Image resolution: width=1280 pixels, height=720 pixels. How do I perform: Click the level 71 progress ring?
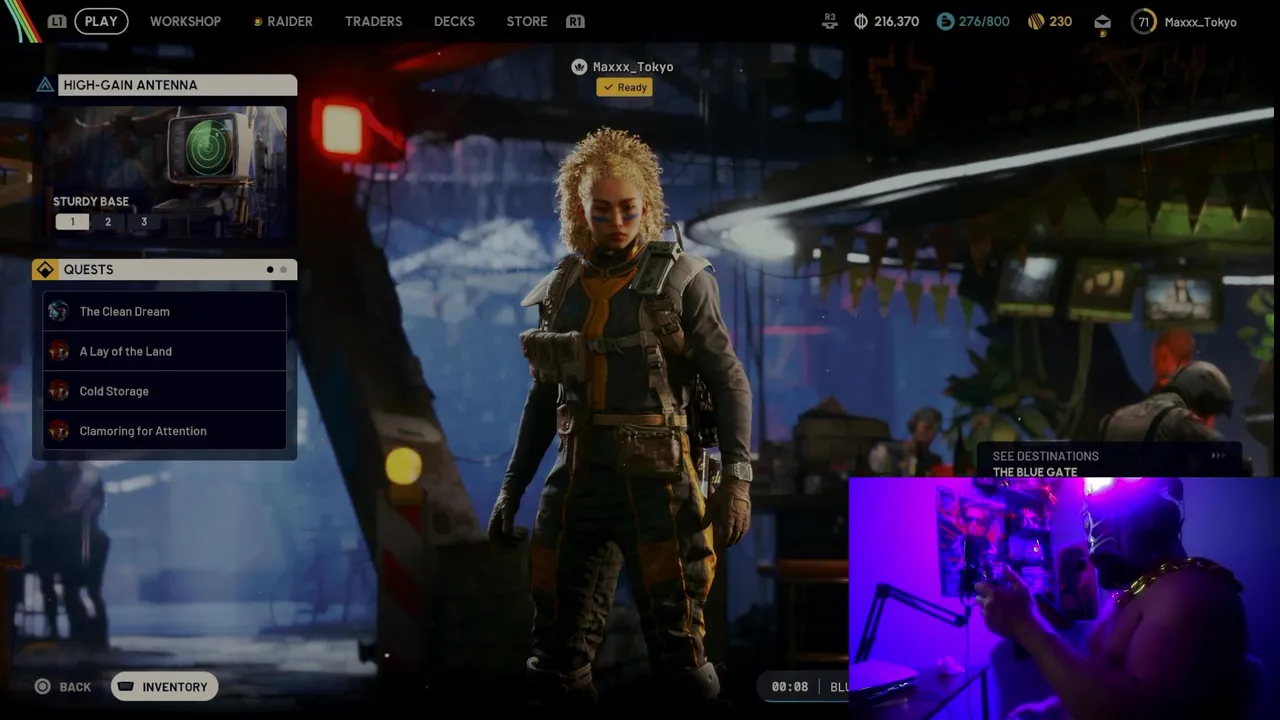(1143, 21)
